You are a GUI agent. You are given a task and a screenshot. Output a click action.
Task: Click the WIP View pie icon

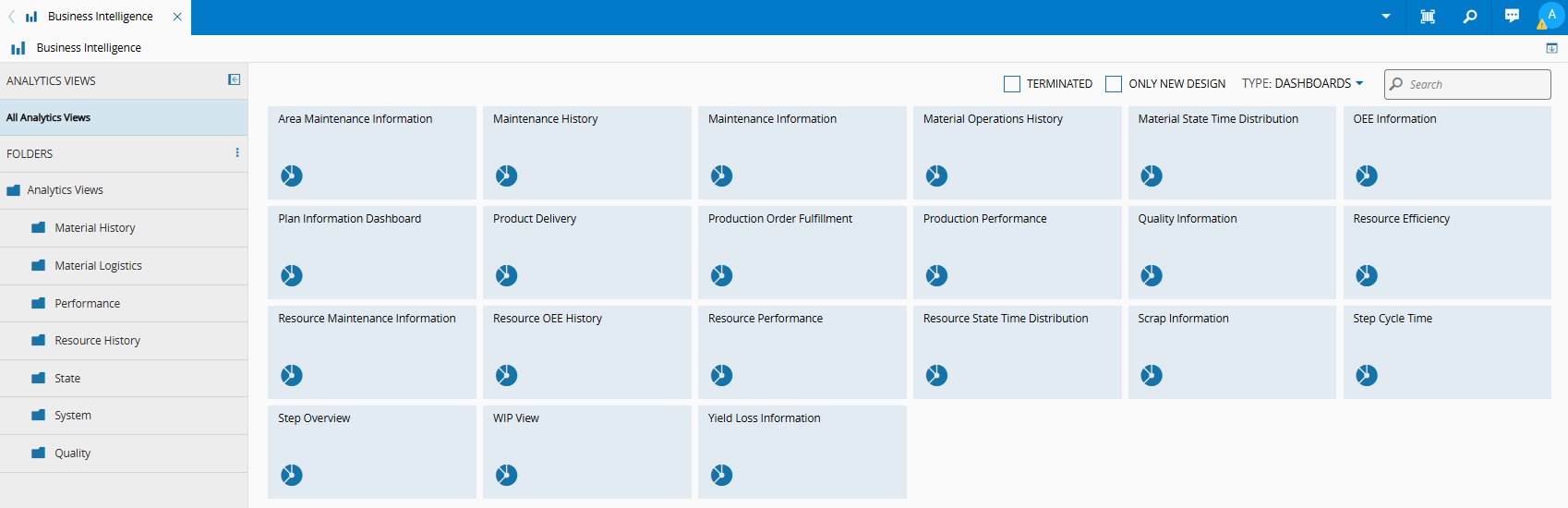point(506,475)
